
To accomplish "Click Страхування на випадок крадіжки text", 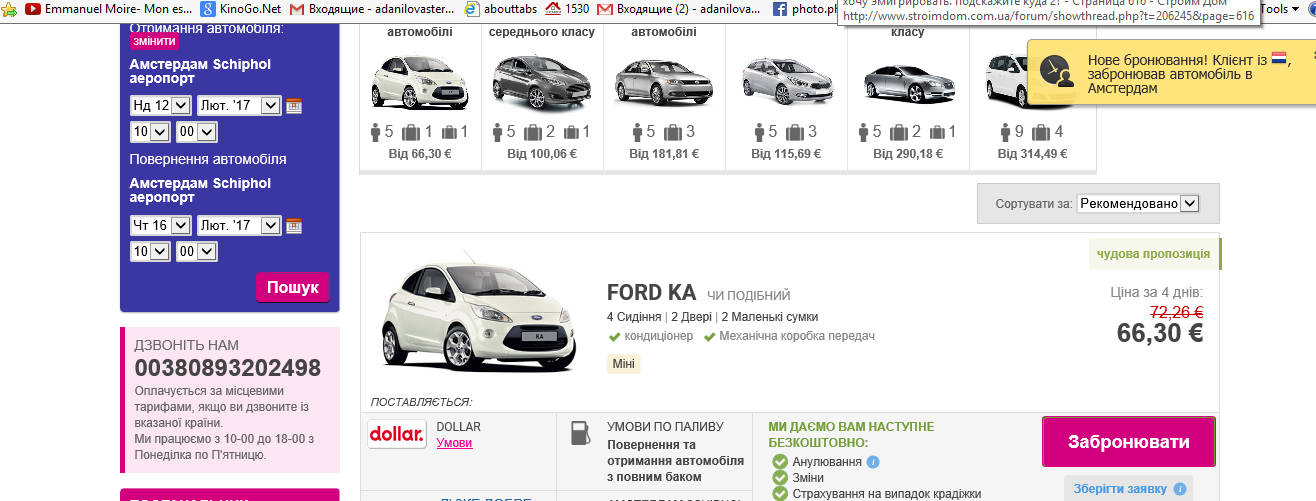I will (x=887, y=493).
